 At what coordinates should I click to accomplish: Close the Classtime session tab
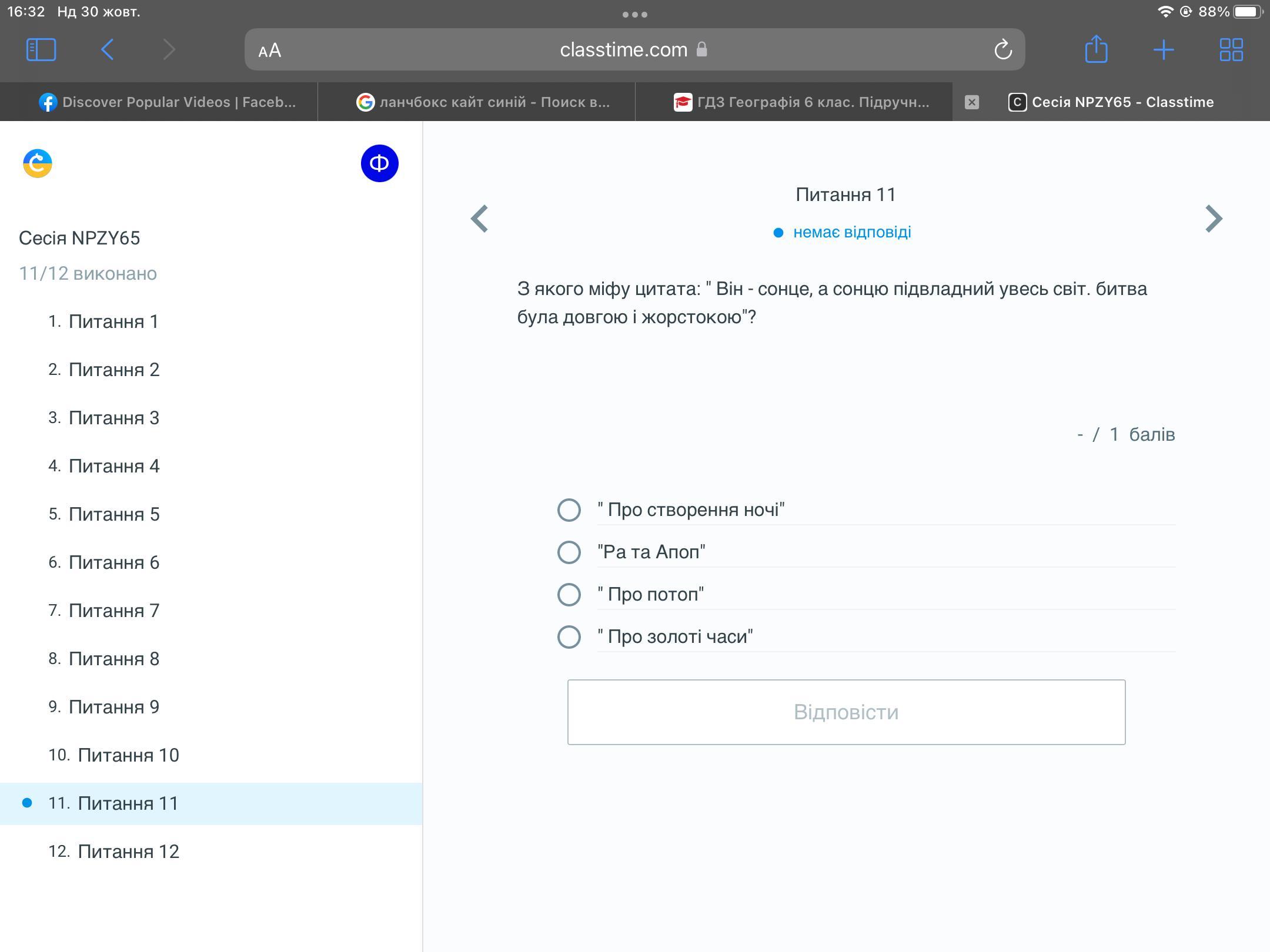(972, 102)
